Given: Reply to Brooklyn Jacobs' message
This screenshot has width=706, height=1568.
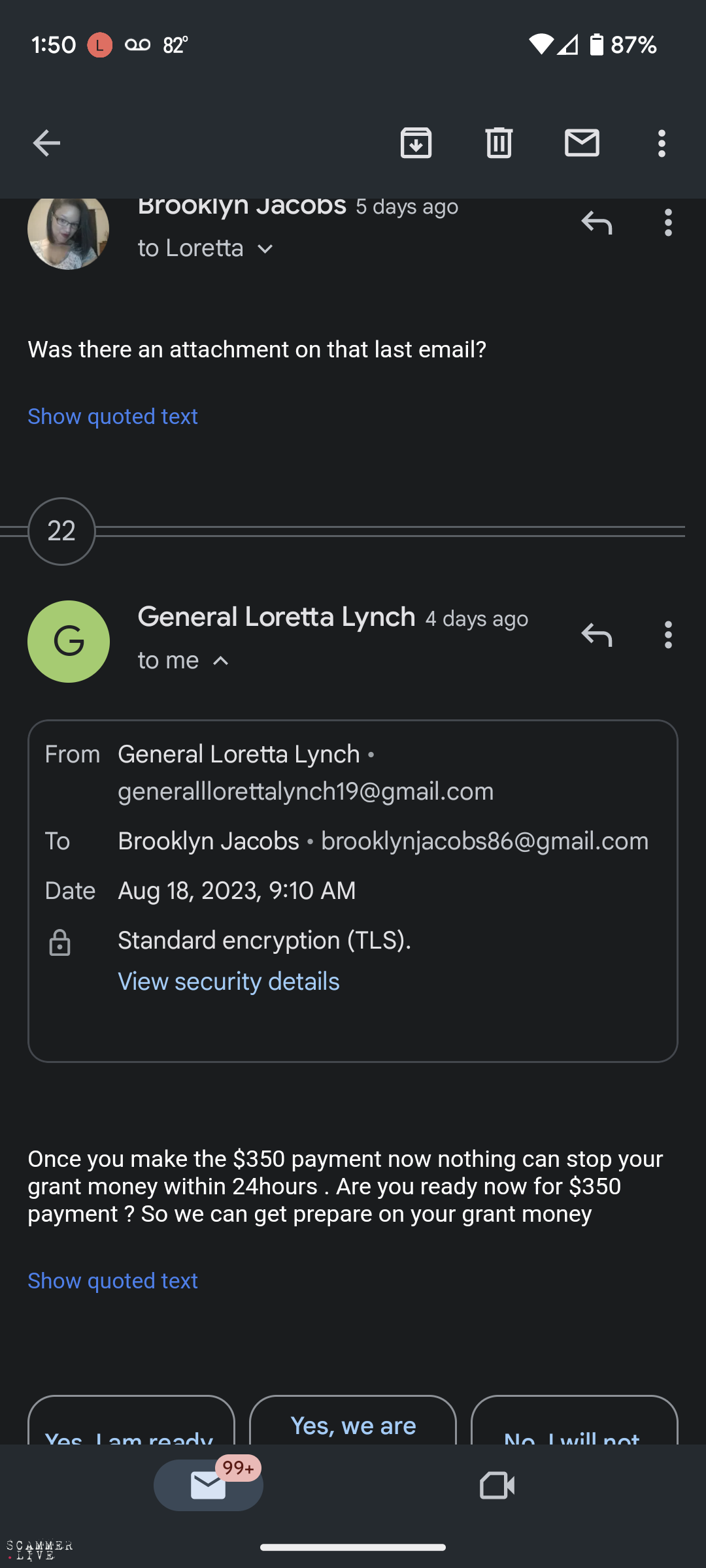Looking at the screenshot, I should point(597,223).
